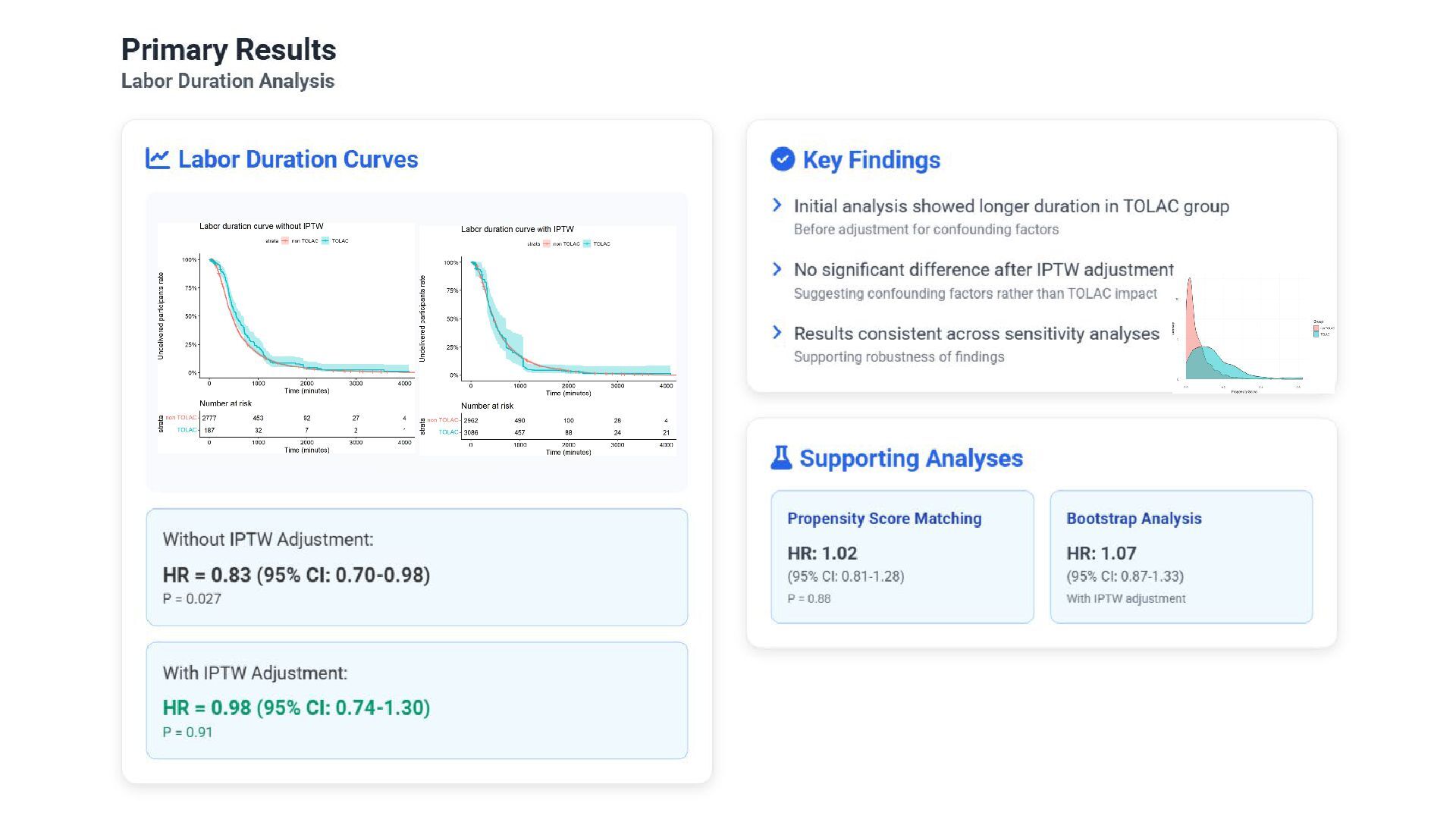Click 'Results consistent across sensitivity analyses'

pos(977,334)
